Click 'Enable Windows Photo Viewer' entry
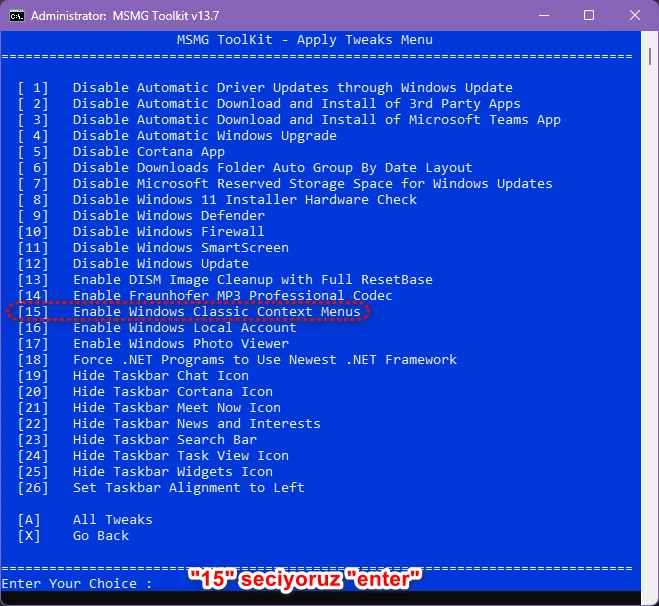This screenshot has width=659, height=606. coord(181,343)
